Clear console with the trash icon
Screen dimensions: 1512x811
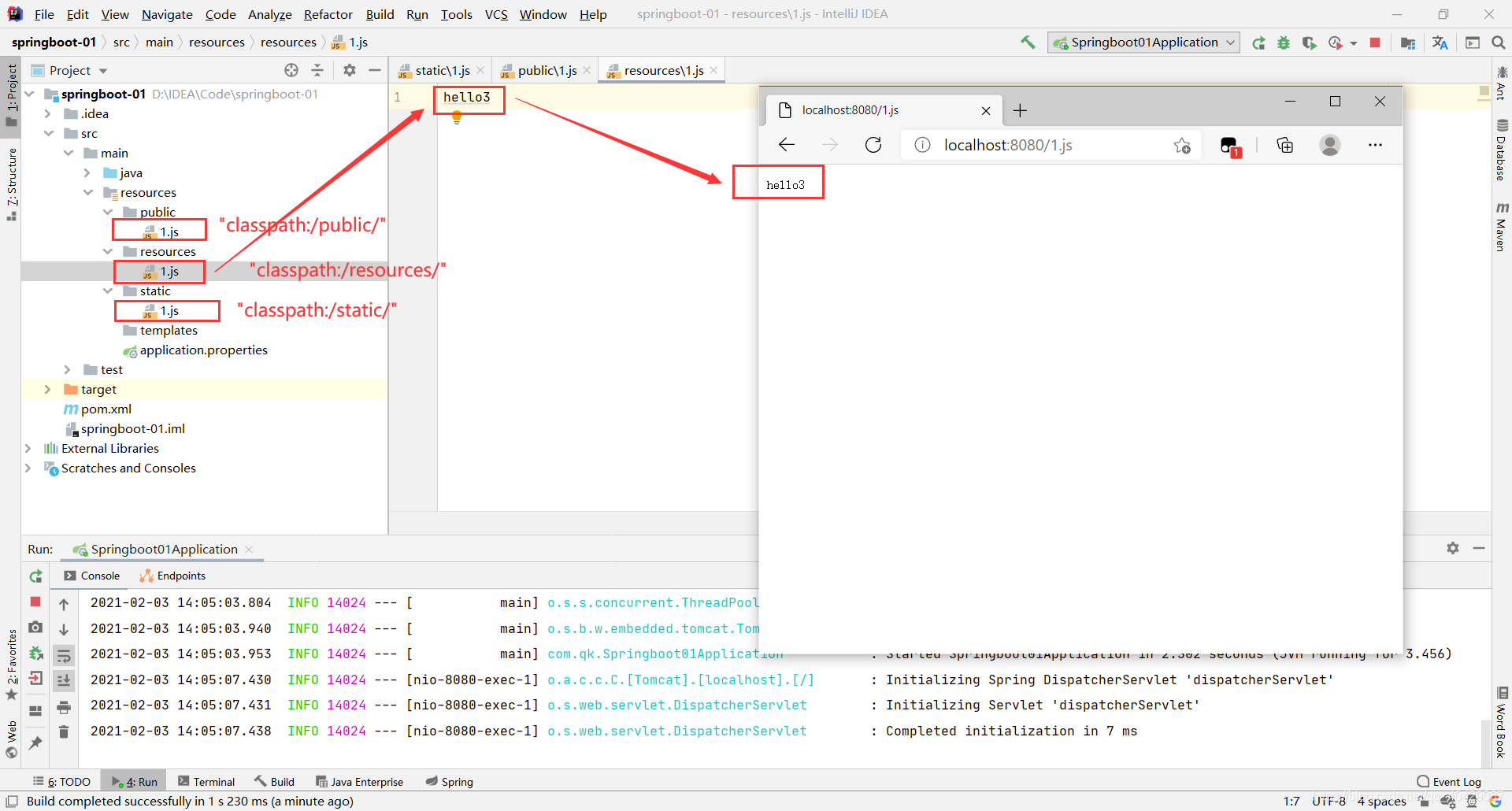coord(64,731)
